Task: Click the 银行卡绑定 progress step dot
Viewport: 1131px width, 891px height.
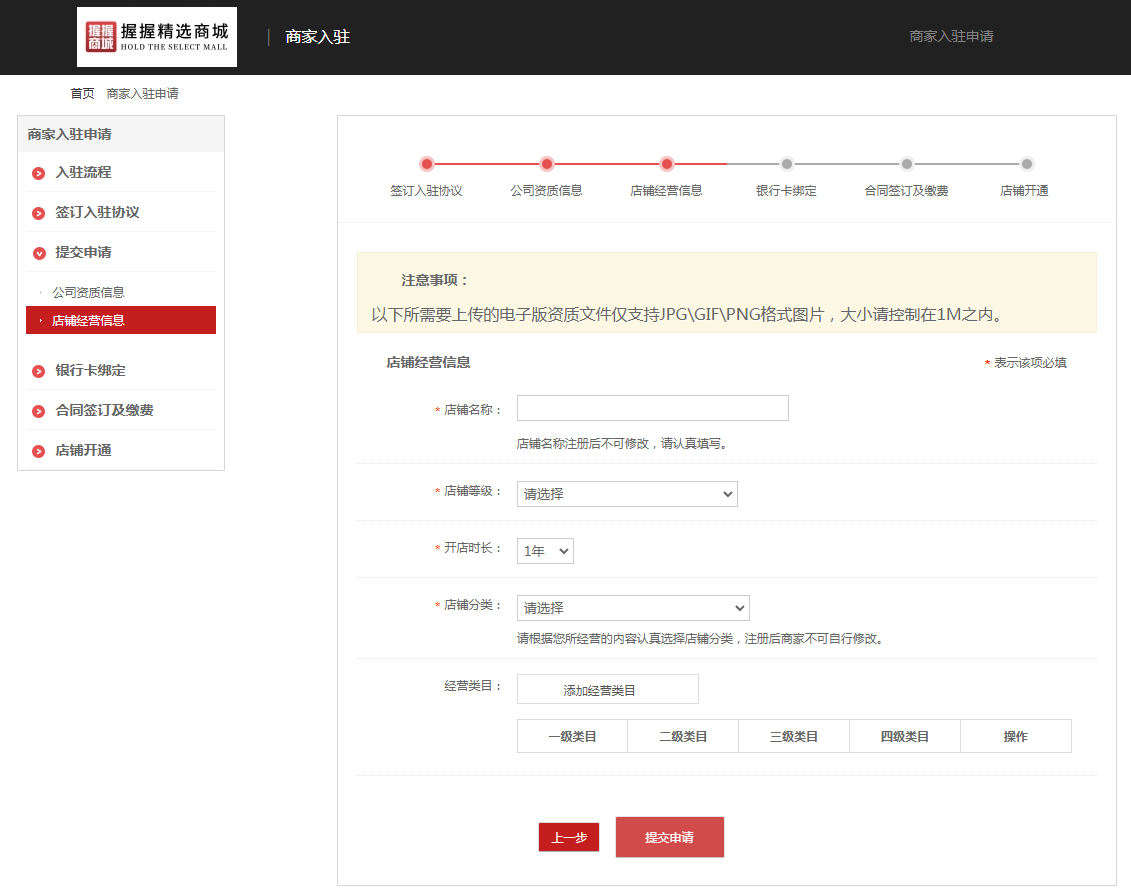Action: pyautogui.click(x=787, y=164)
